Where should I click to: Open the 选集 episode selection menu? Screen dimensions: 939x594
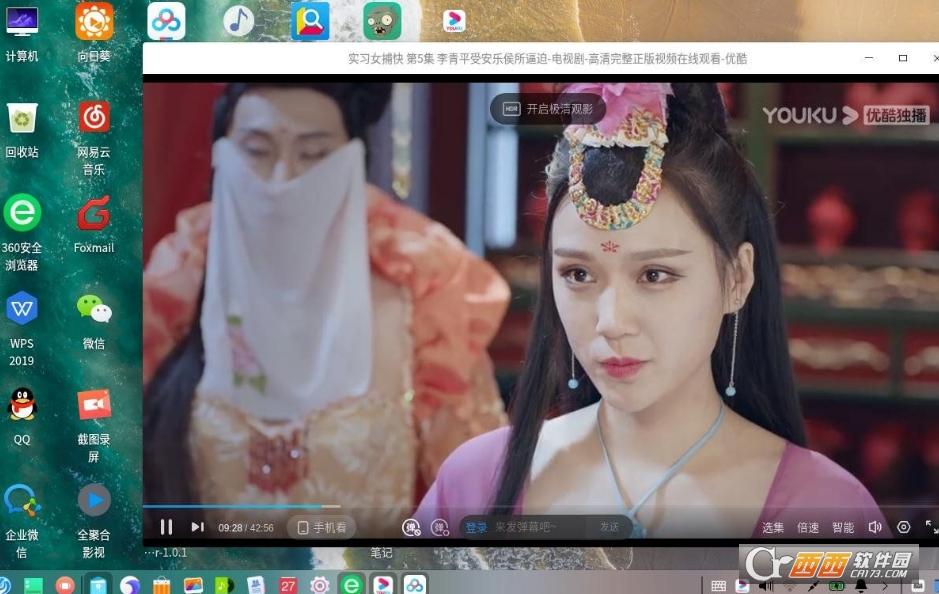773,528
